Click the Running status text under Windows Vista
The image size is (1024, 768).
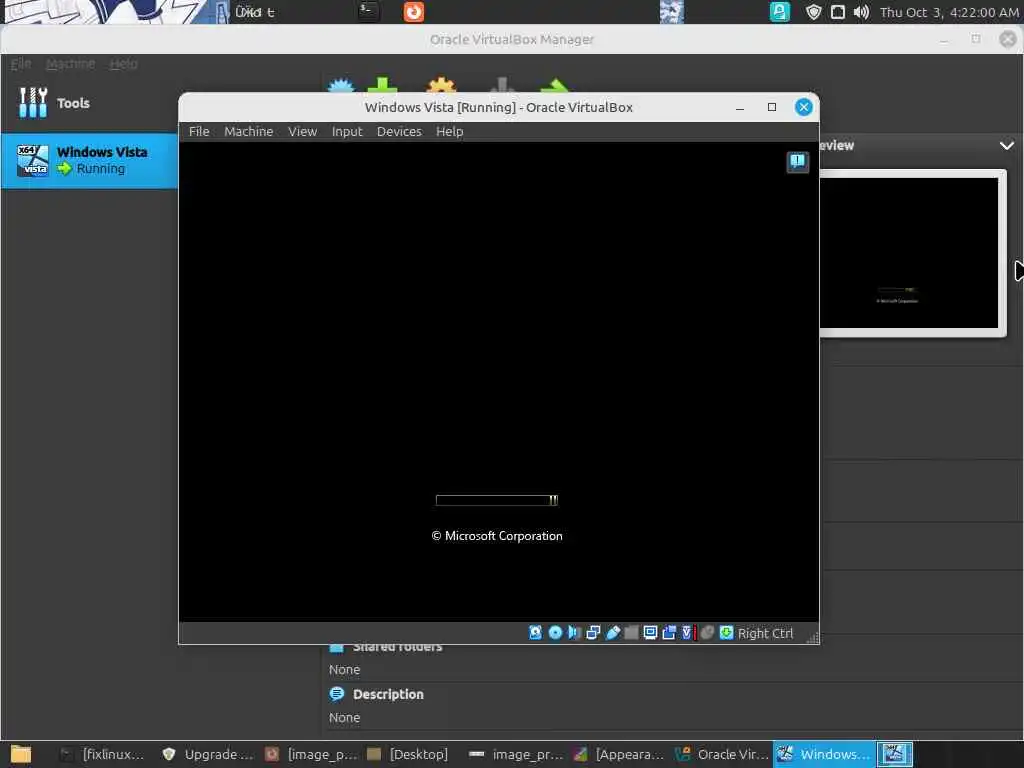click(x=101, y=168)
